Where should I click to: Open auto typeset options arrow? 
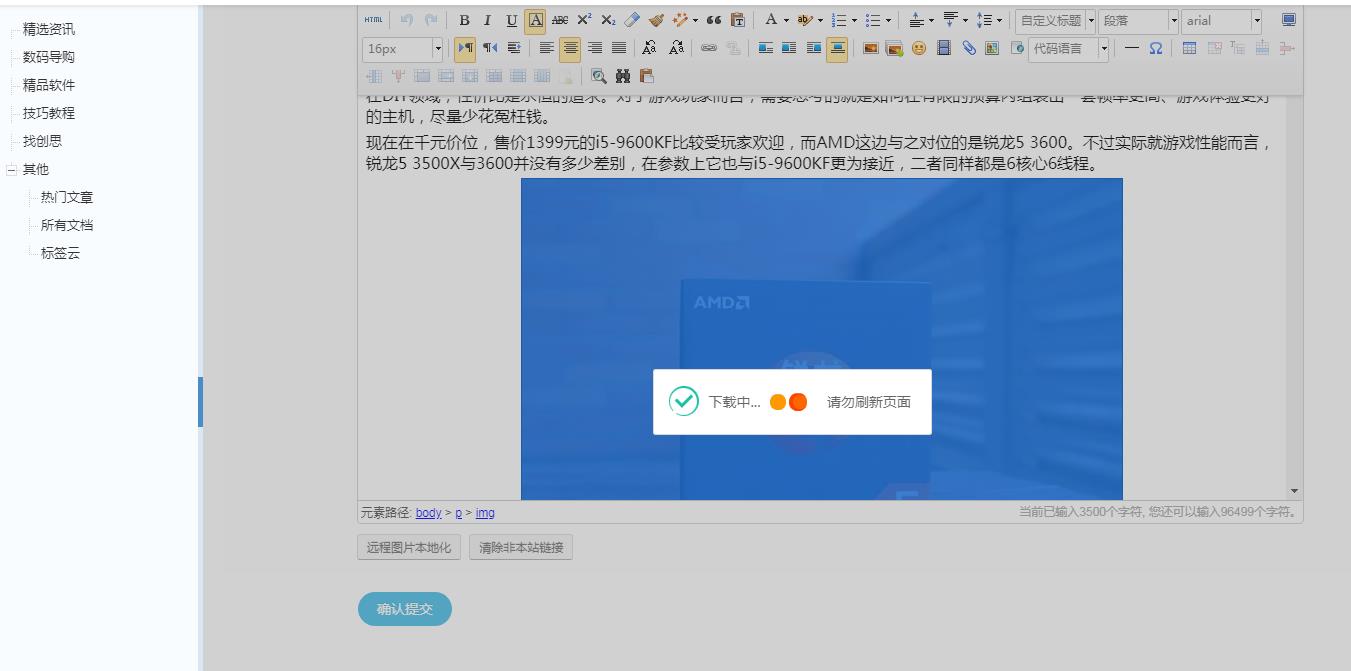(x=695, y=20)
